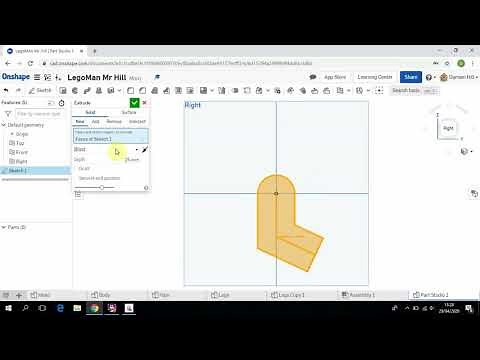Click the Depth value field

click(132, 160)
